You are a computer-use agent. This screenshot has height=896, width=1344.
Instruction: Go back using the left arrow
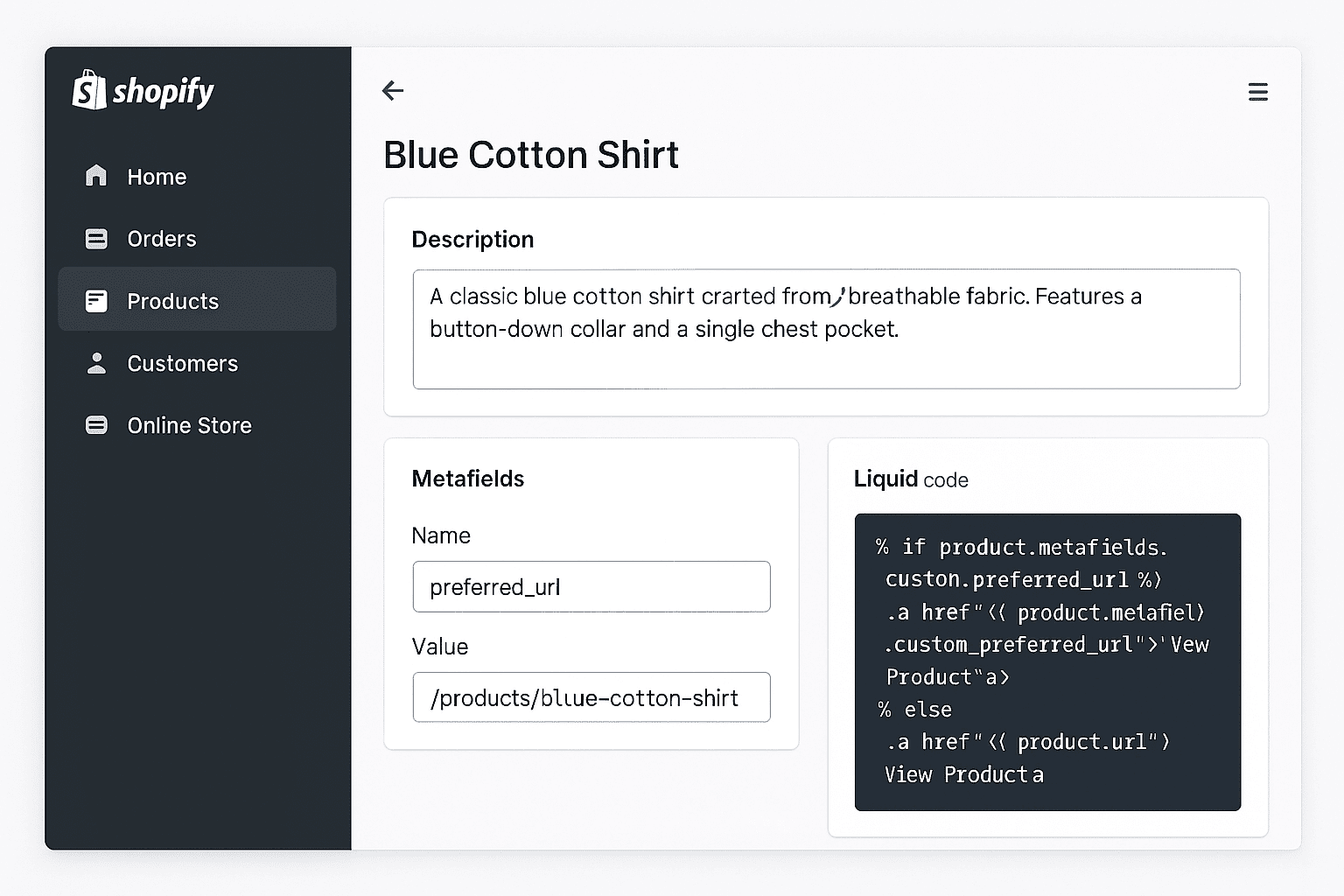[393, 90]
